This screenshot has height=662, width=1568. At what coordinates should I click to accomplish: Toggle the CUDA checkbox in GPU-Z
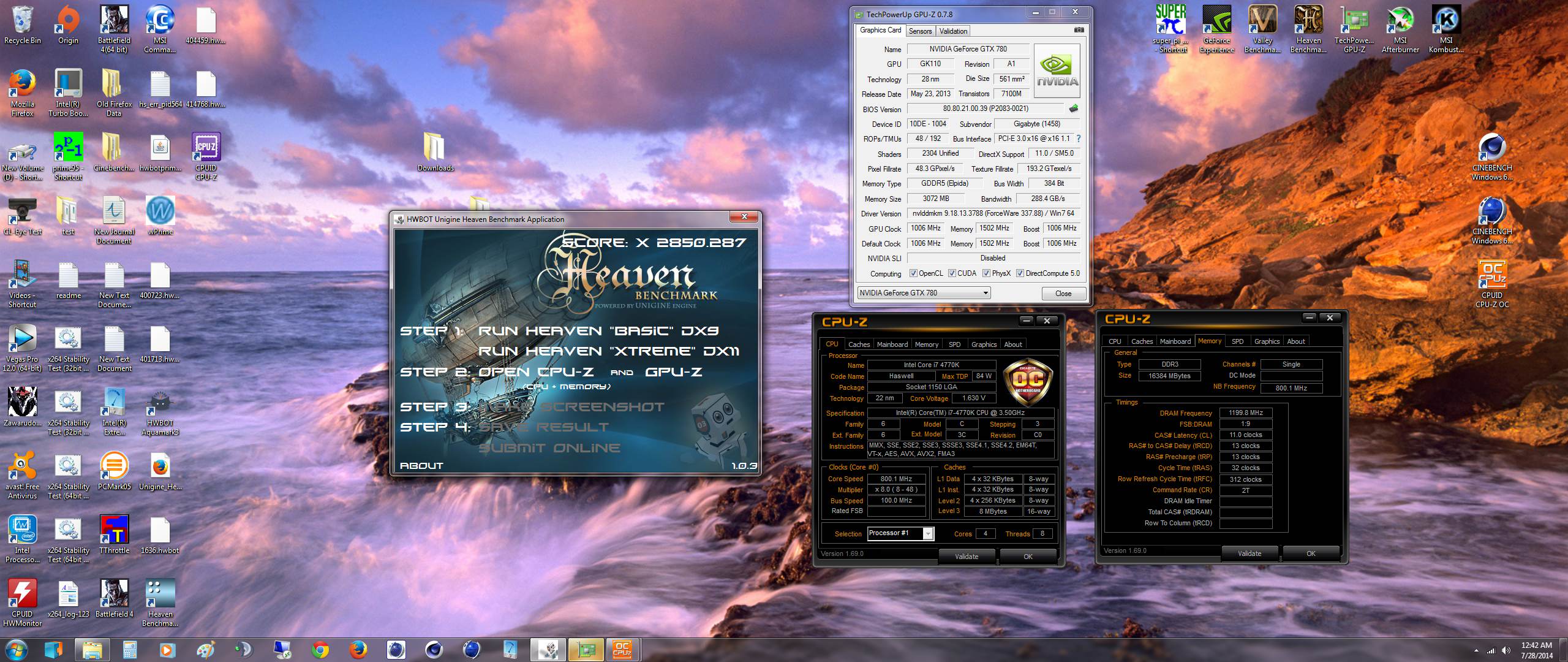pyautogui.click(x=952, y=273)
